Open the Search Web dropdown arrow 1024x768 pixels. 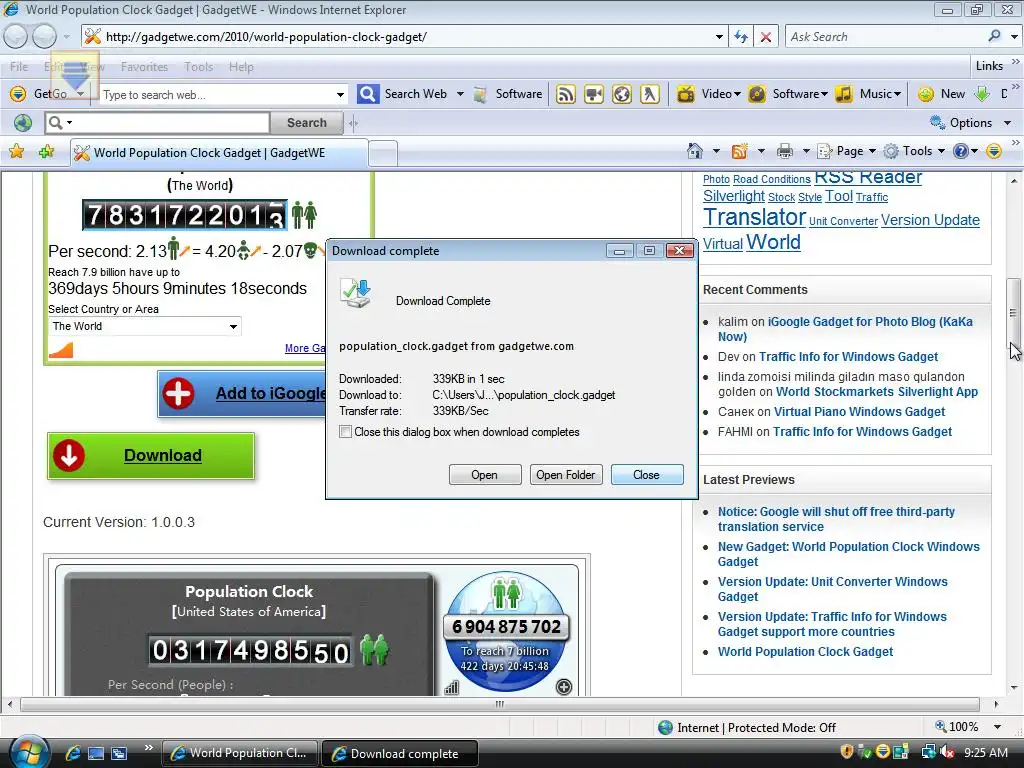[x=460, y=94]
